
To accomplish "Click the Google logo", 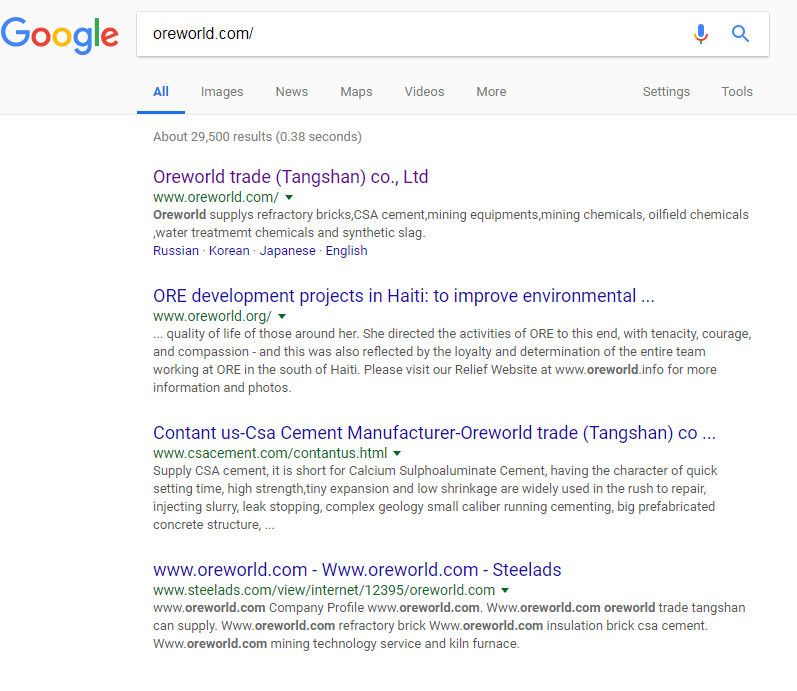I will (60, 35).
